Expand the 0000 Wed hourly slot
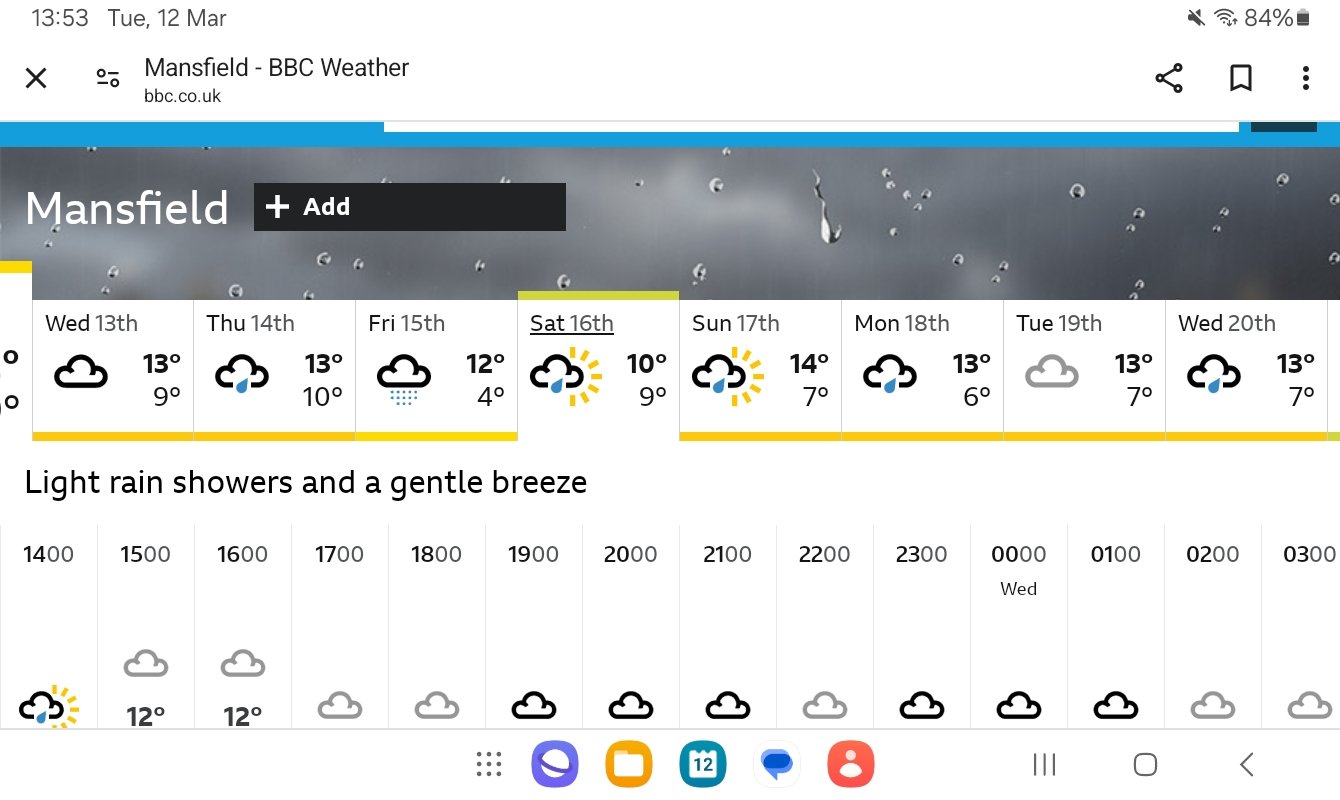1340x800 pixels. click(x=1019, y=627)
